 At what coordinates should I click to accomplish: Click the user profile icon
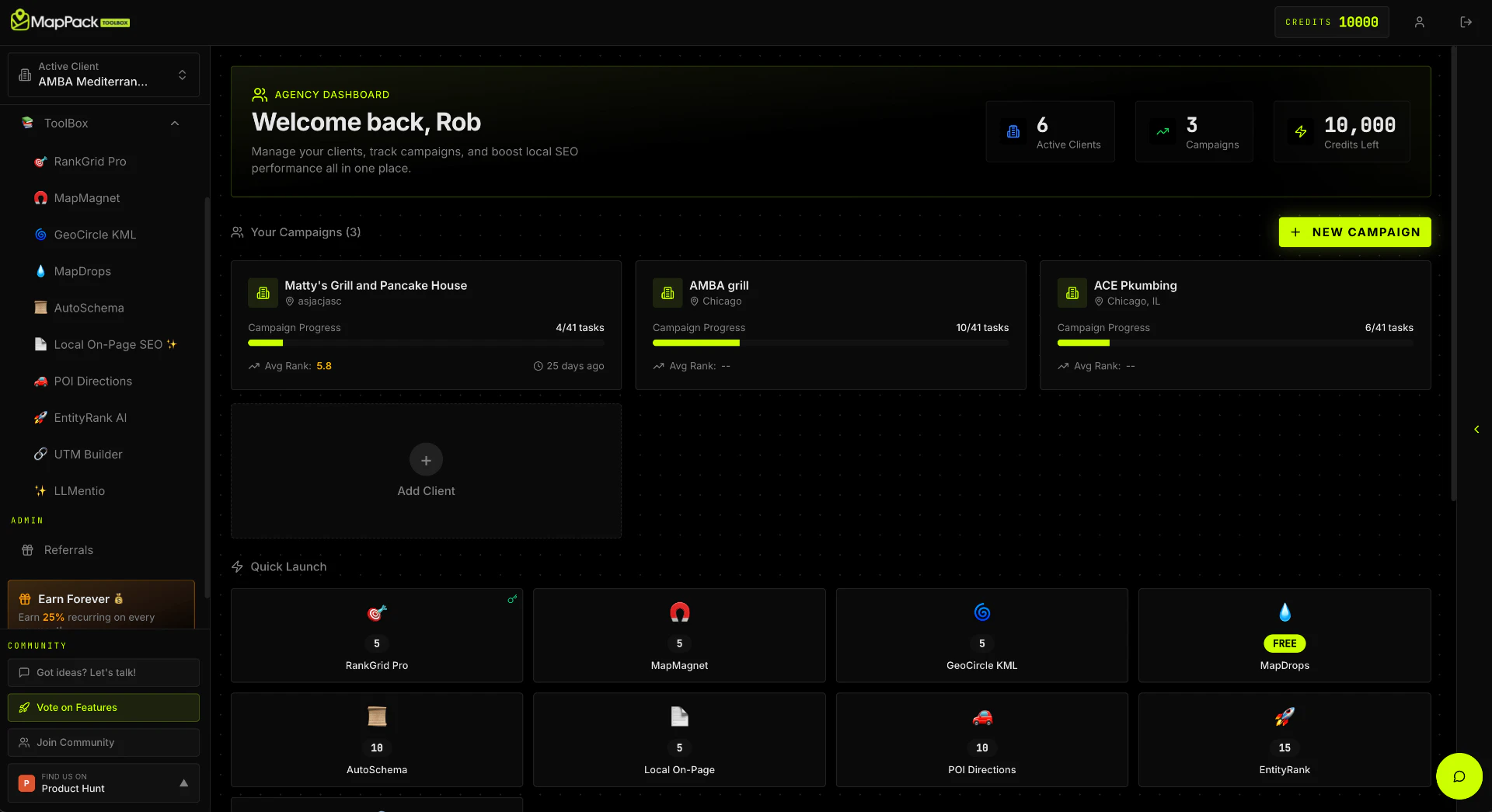point(1420,22)
